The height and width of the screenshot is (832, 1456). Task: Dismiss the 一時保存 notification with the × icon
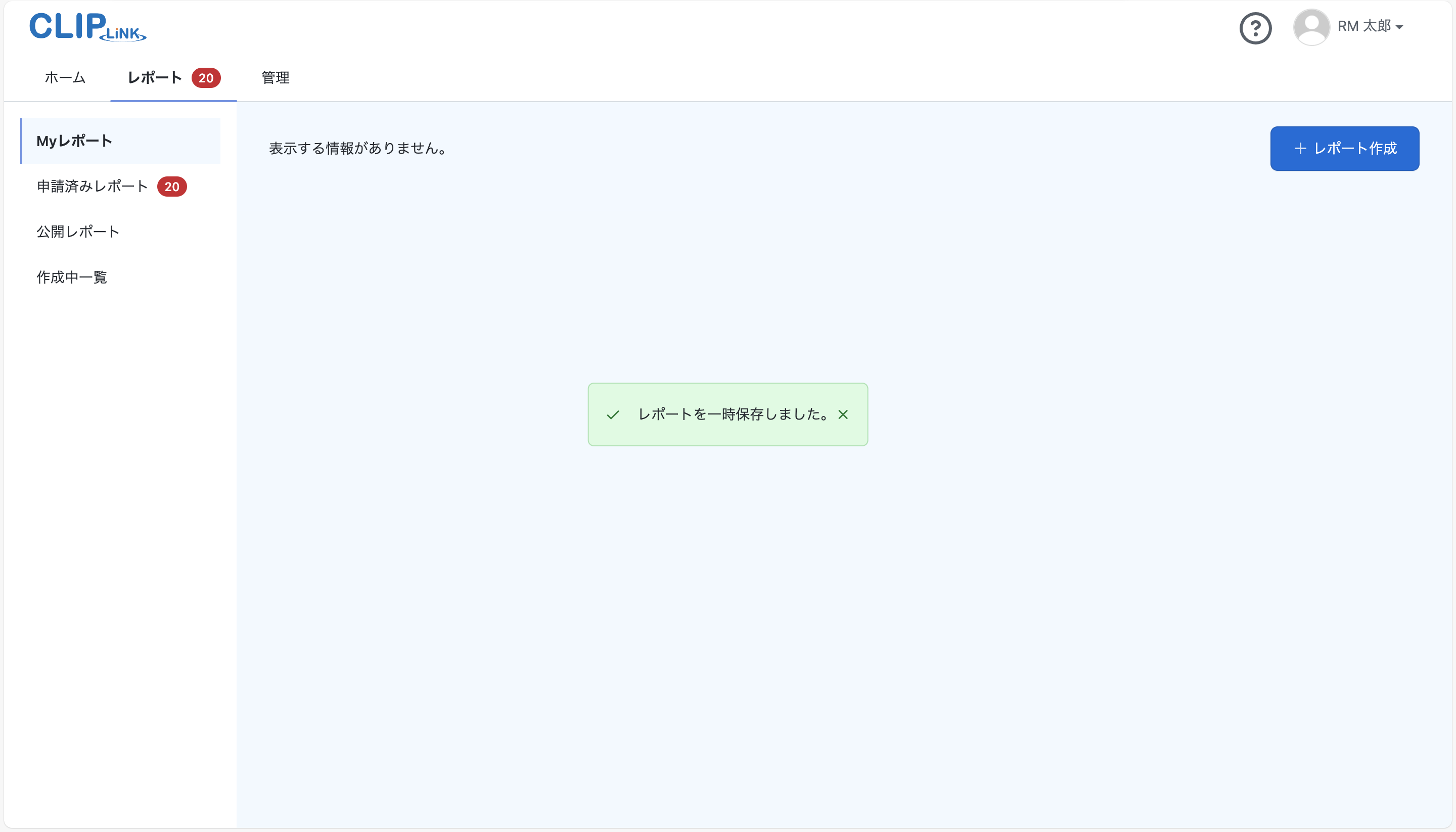[x=843, y=415]
